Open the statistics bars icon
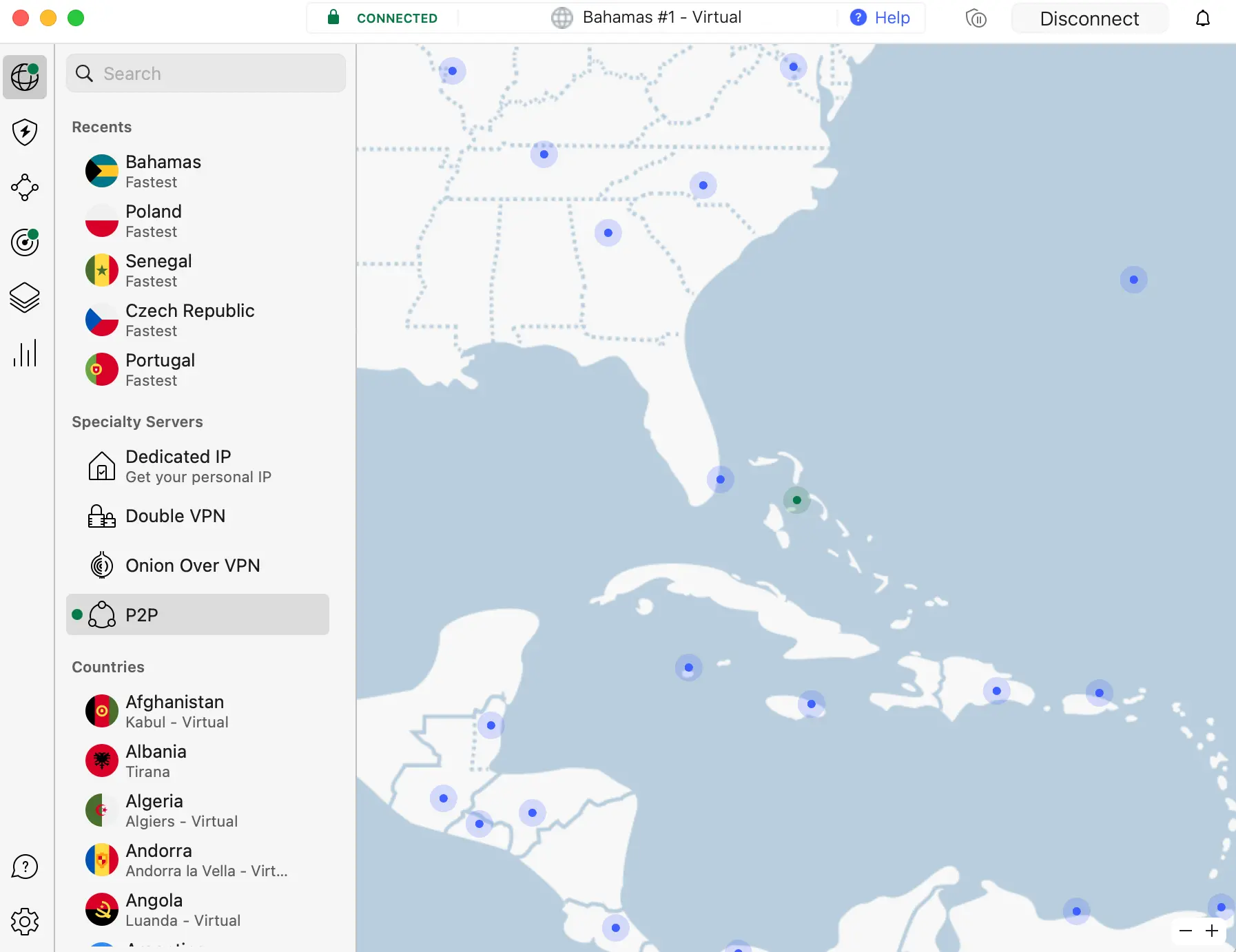1236x952 pixels. (x=25, y=353)
